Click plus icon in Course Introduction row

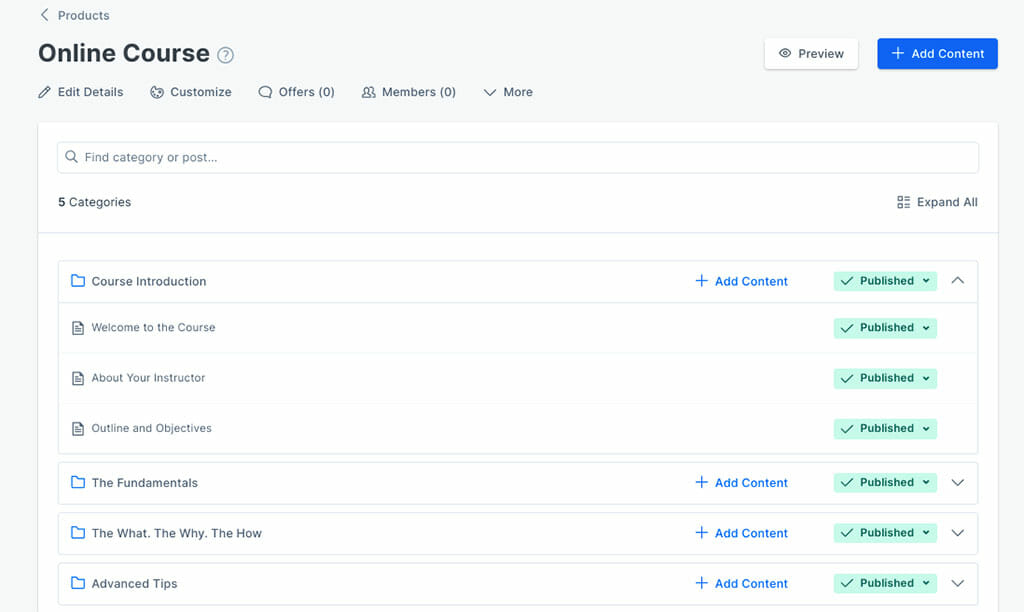(x=701, y=281)
